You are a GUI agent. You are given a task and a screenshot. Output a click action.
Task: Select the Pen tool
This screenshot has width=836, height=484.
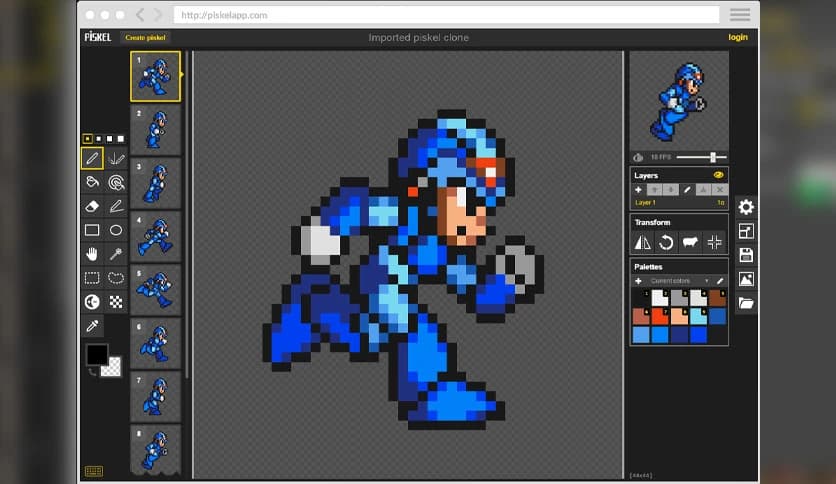tap(92, 158)
